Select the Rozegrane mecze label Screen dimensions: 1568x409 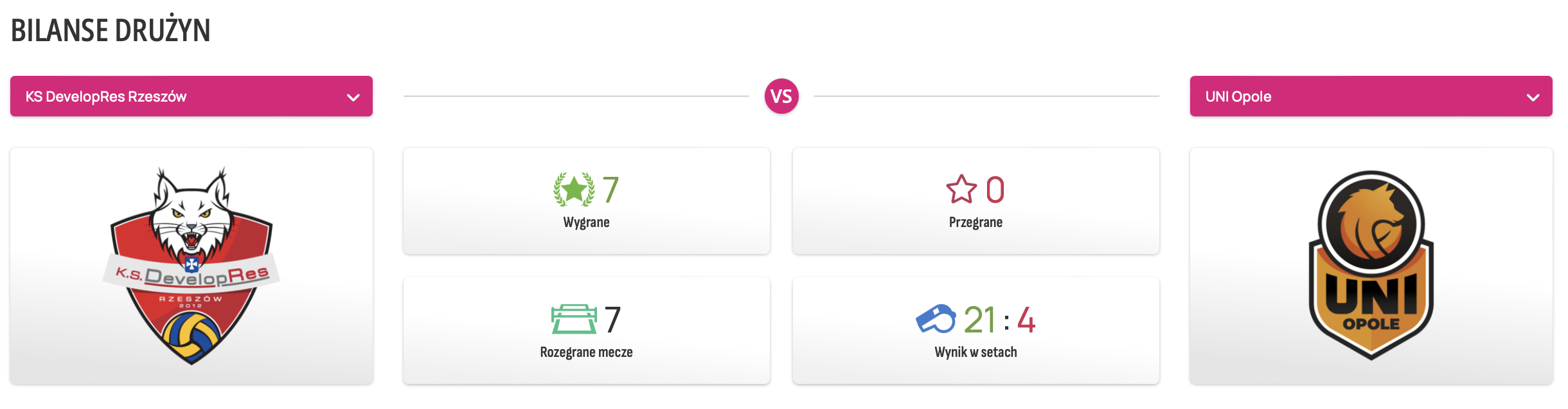(586, 352)
